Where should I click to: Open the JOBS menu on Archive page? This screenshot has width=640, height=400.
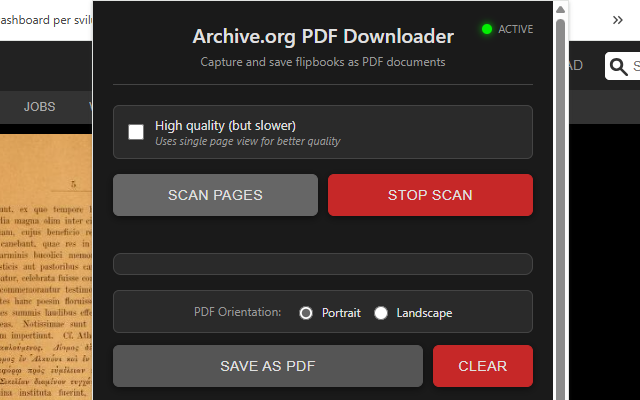coord(40,107)
